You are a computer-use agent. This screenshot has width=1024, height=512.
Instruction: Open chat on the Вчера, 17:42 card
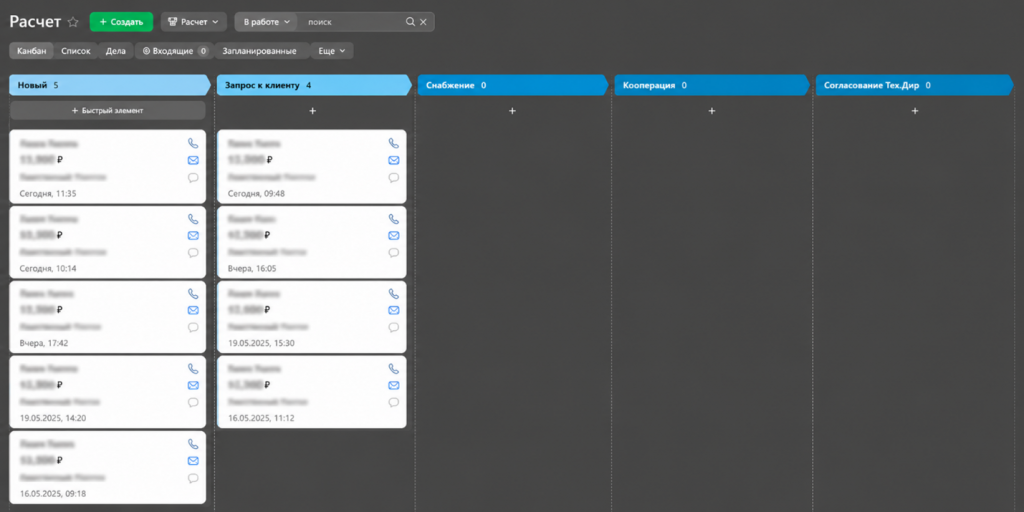[x=193, y=327]
